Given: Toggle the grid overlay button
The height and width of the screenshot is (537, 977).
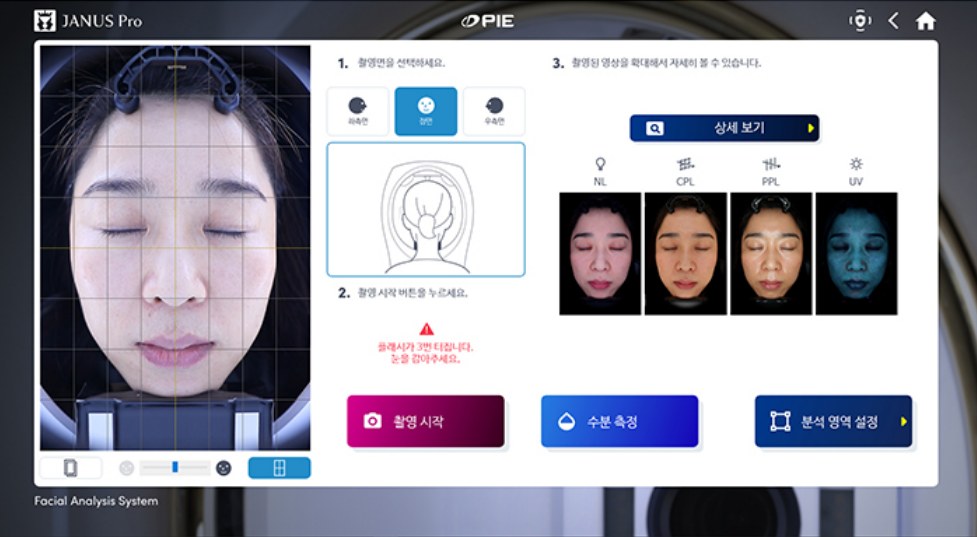Looking at the screenshot, I should 279,468.
